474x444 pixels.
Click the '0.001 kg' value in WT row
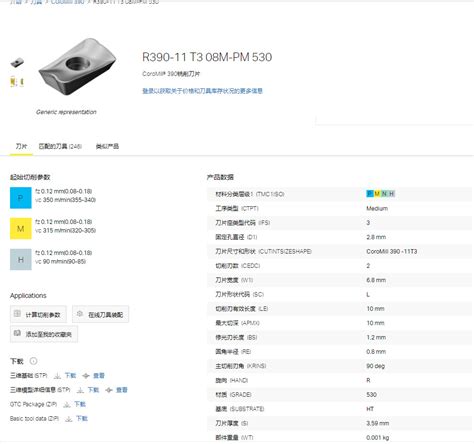(x=378, y=438)
